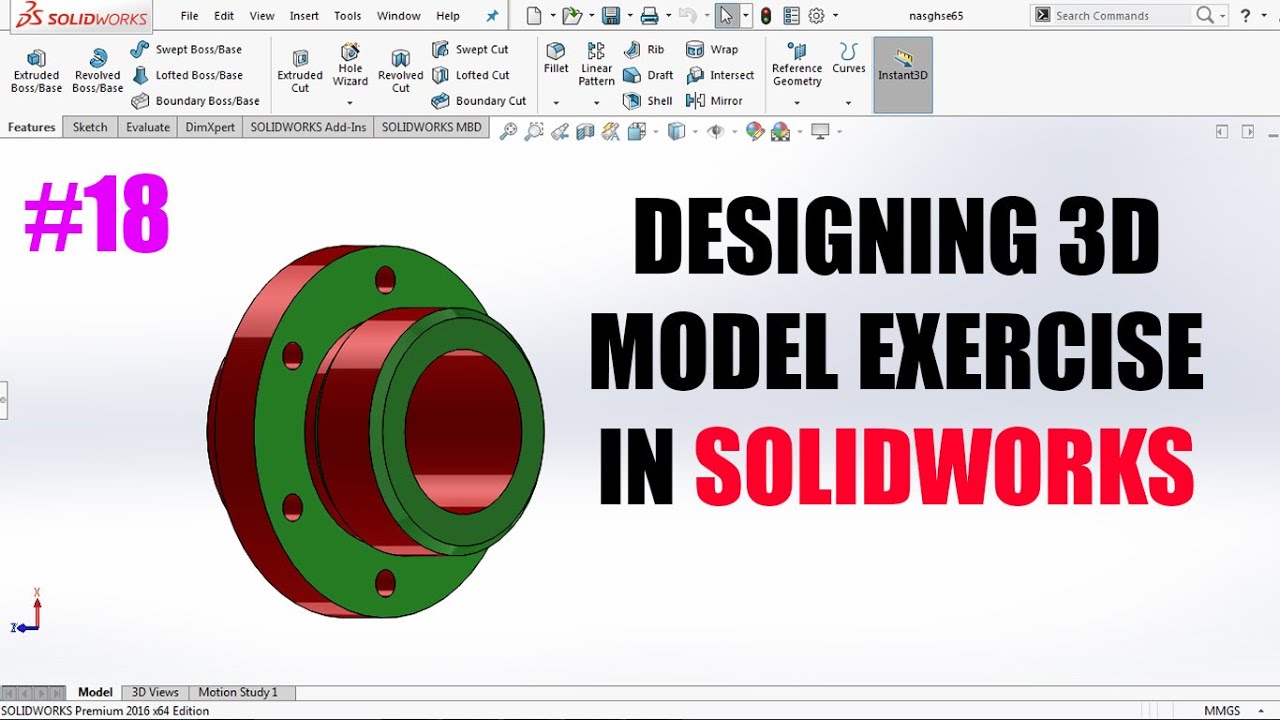
Task: Toggle the Select cursor tool
Action: point(727,15)
